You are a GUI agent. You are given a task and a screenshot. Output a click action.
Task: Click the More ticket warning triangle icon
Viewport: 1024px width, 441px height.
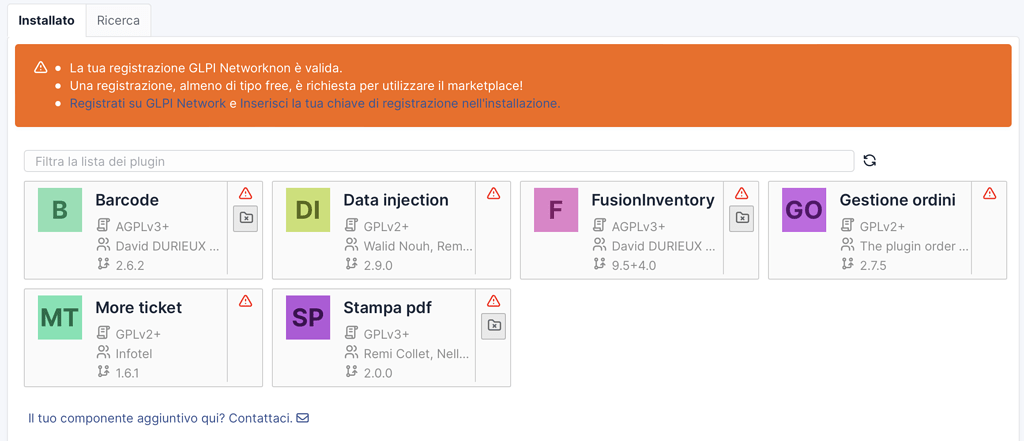click(245, 302)
